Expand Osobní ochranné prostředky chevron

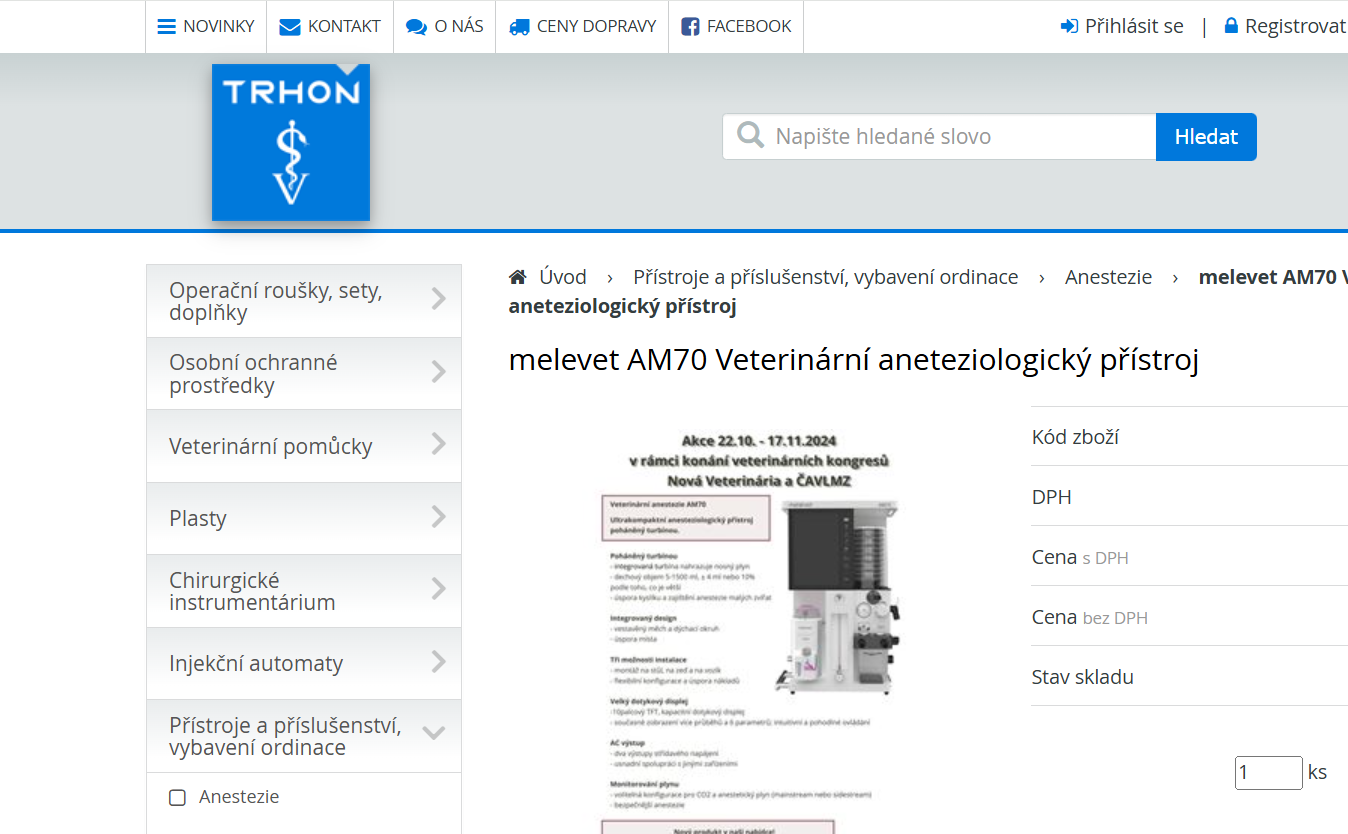pos(438,371)
